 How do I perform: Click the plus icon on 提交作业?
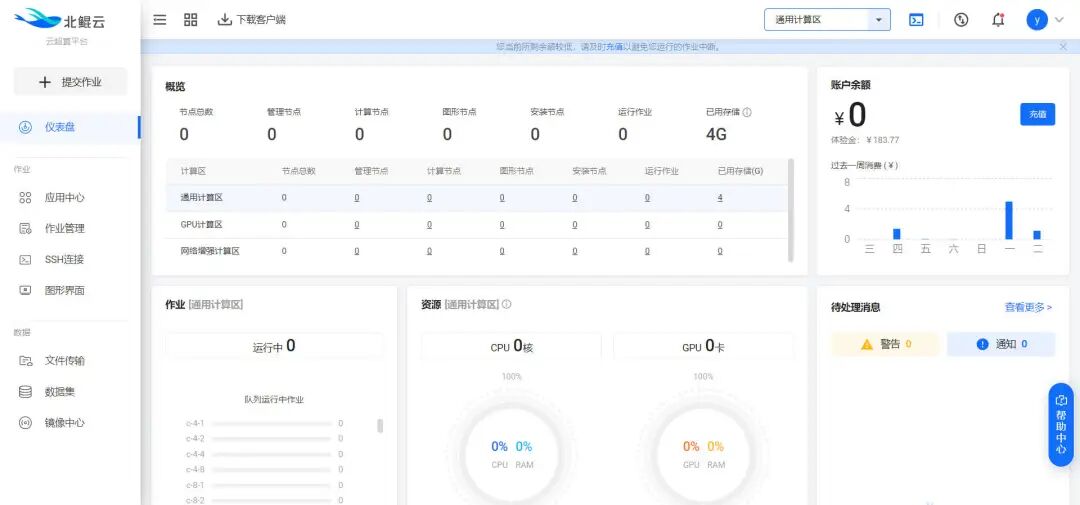tap(45, 82)
